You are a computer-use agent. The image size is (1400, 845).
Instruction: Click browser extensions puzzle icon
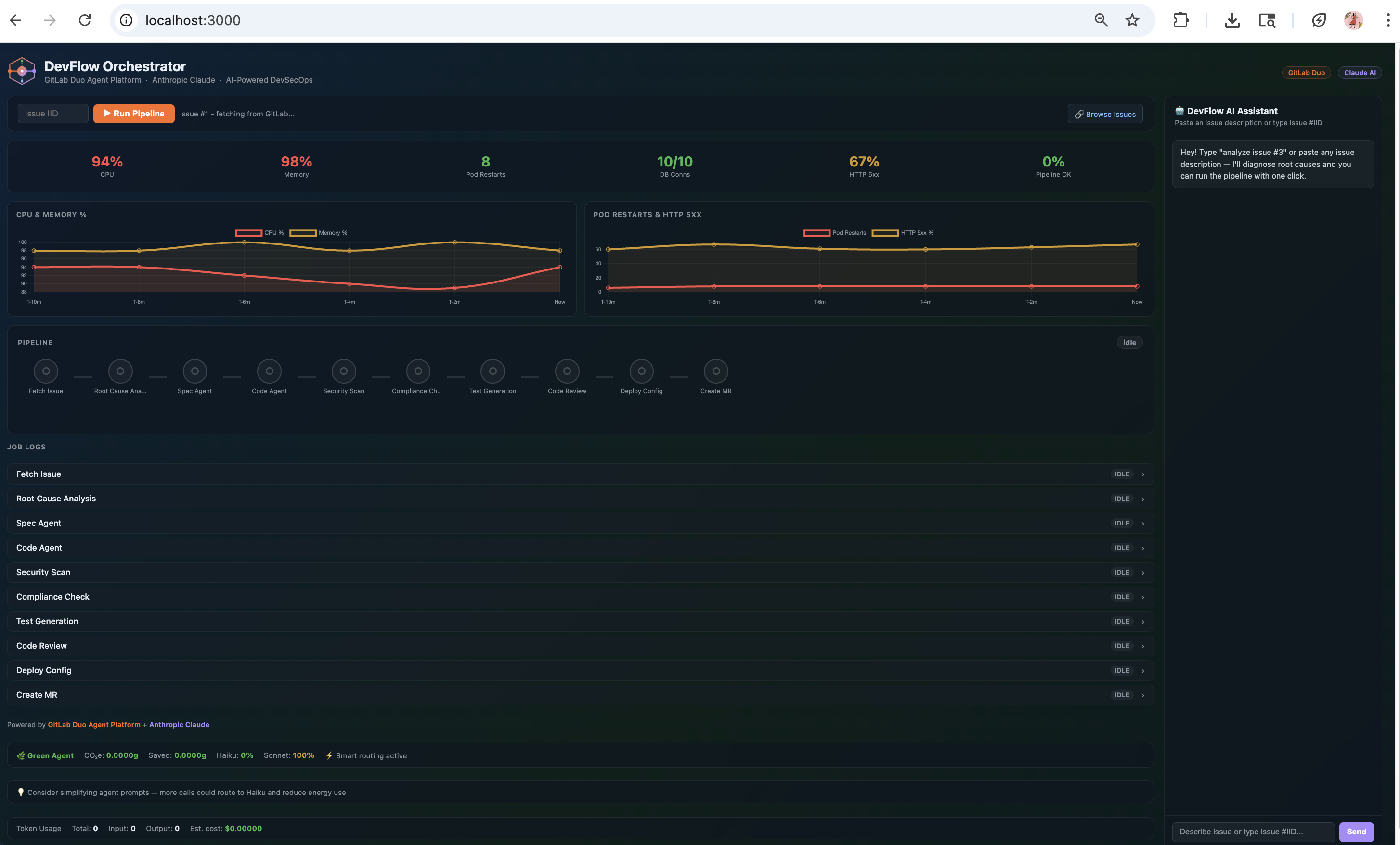click(x=1180, y=20)
